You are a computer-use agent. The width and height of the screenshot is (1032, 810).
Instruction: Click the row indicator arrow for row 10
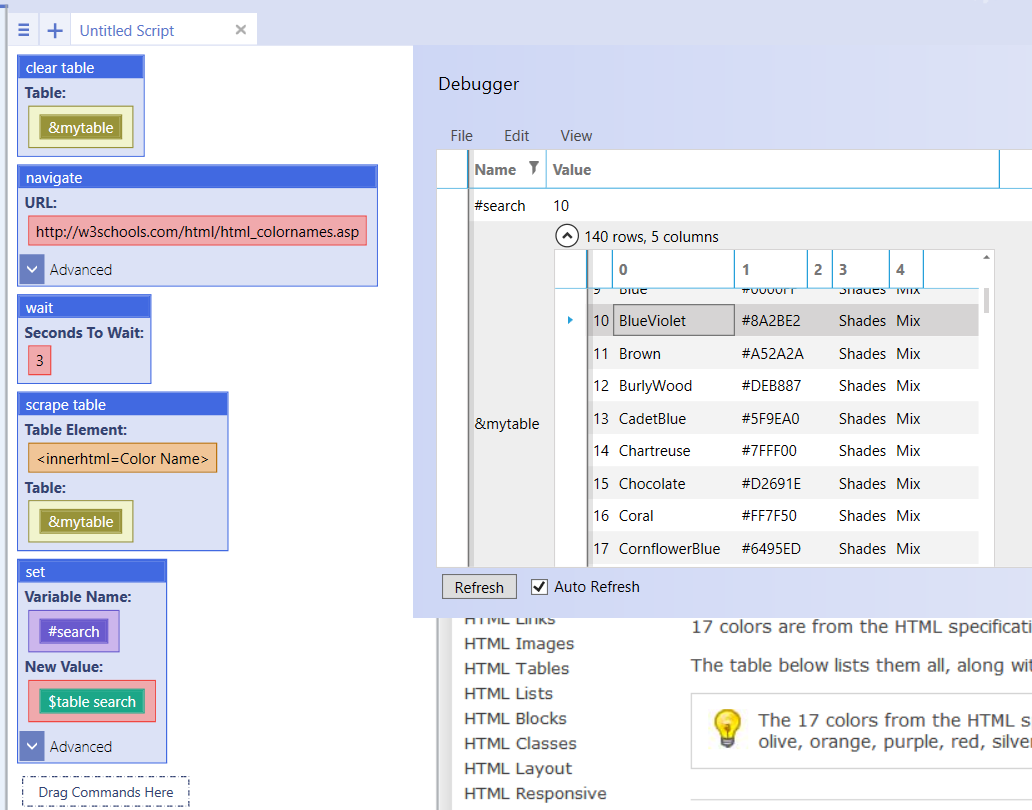(570, 320)
